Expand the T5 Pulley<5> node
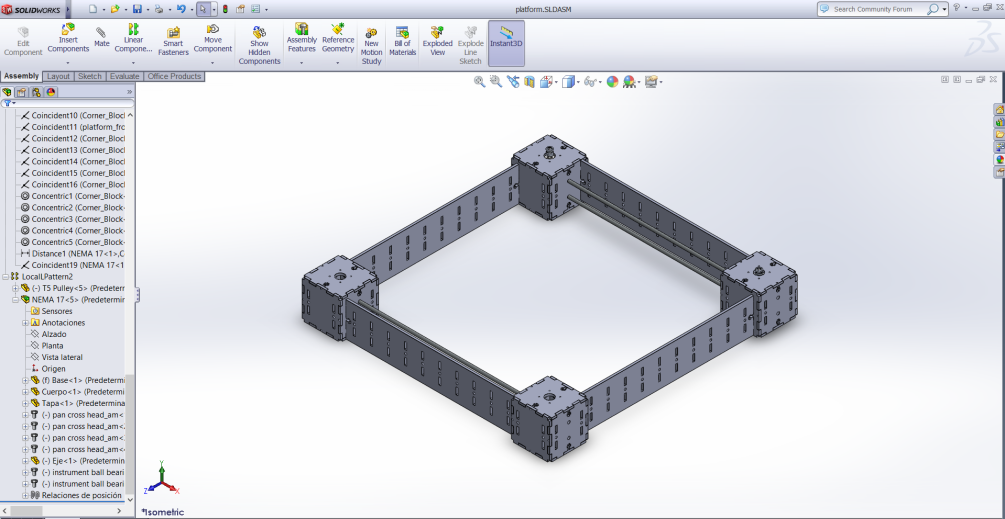Screen dimensions: 1005x519 point(16,288)
